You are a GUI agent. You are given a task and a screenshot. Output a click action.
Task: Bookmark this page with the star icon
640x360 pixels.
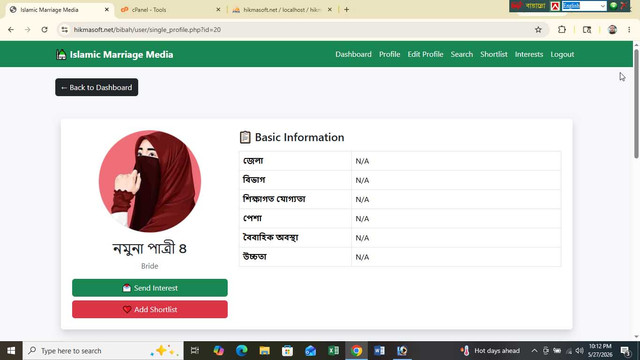pyautogui.click(x=538, y=30)
